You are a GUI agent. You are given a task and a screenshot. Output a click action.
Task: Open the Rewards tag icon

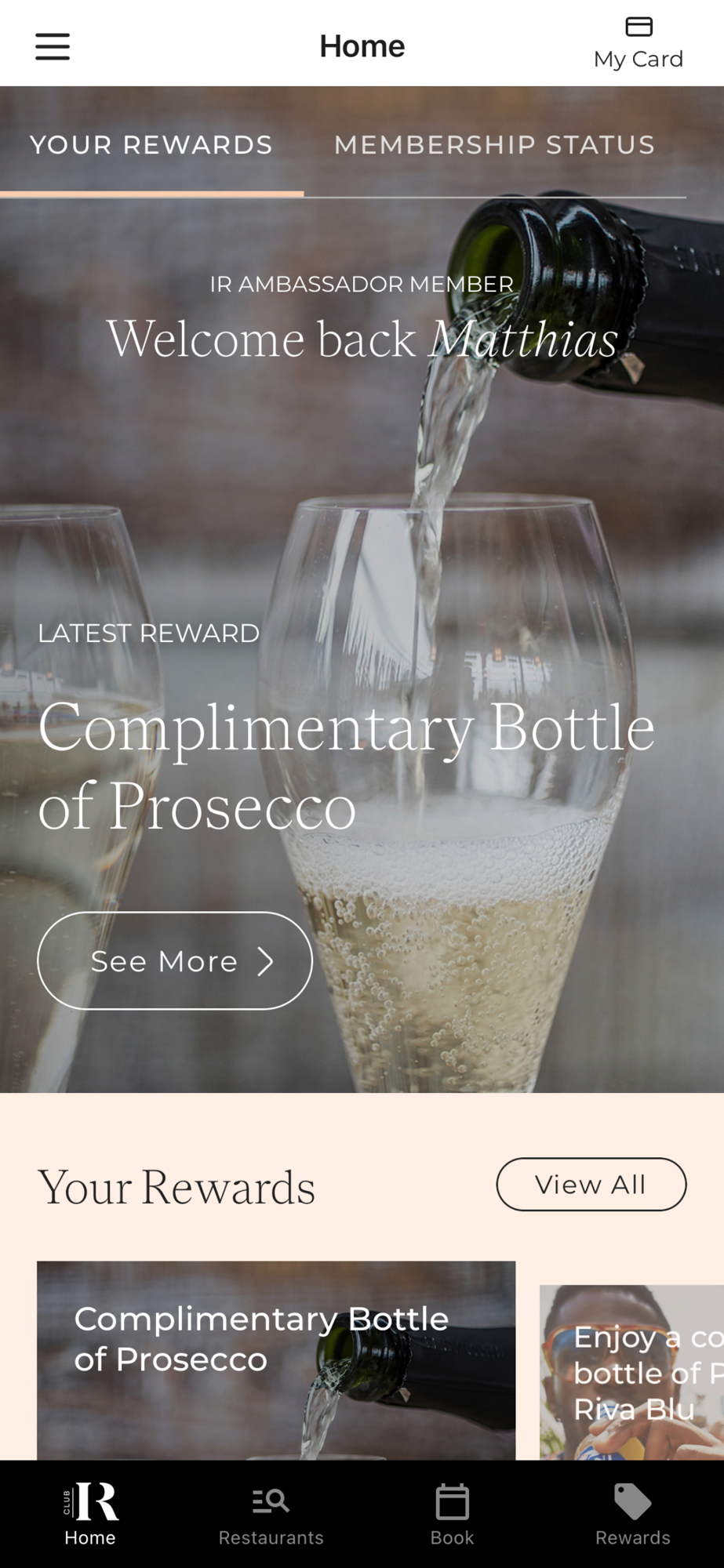point(632,1501)
